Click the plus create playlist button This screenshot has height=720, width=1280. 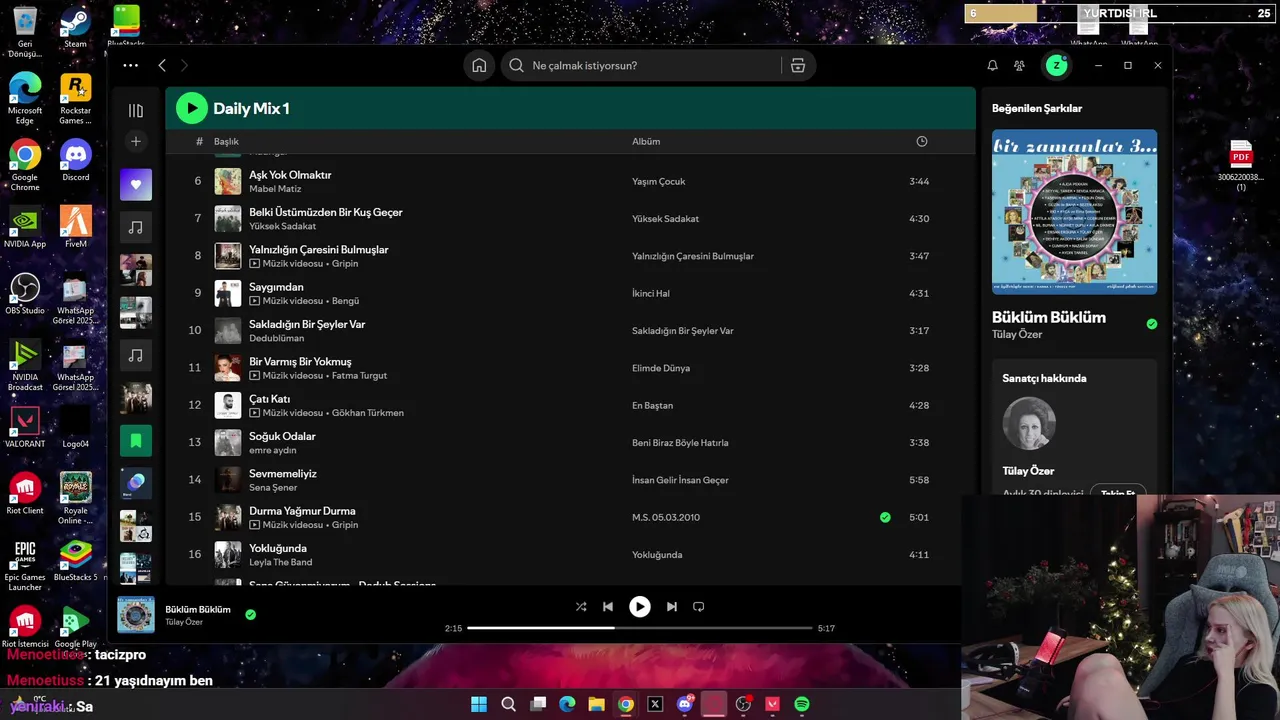pos(136,141)
